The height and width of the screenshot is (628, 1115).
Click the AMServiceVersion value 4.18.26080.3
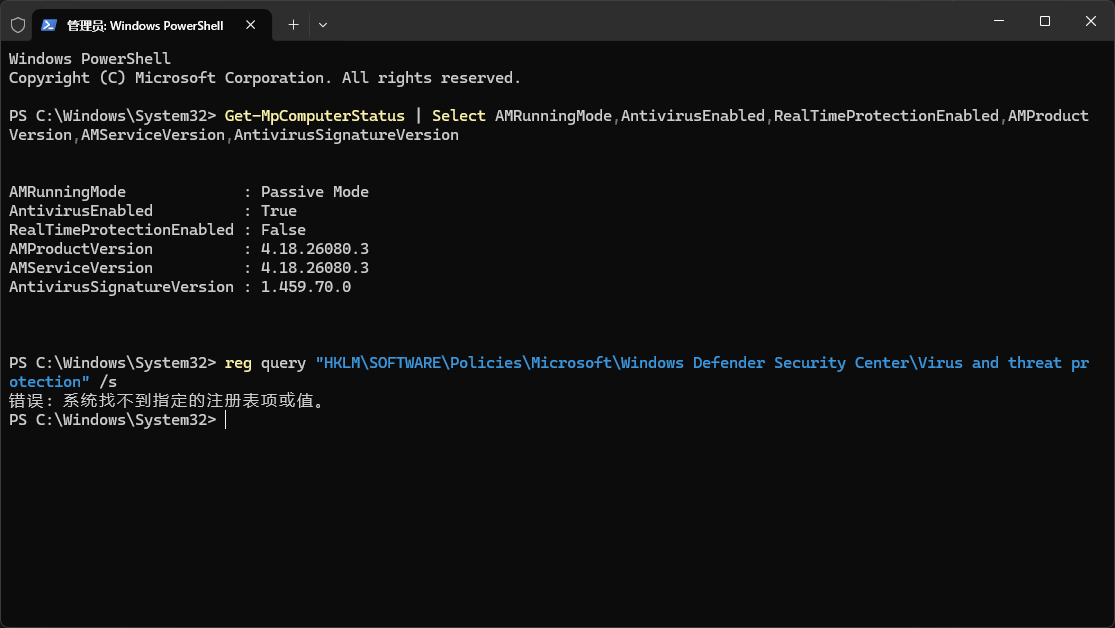pyautogui.click(x=314, y=268)
